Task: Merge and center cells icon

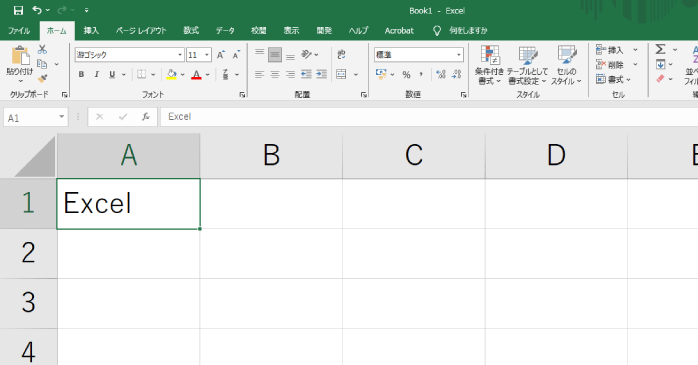Action: pyautogui.click(x=341, y=74)
